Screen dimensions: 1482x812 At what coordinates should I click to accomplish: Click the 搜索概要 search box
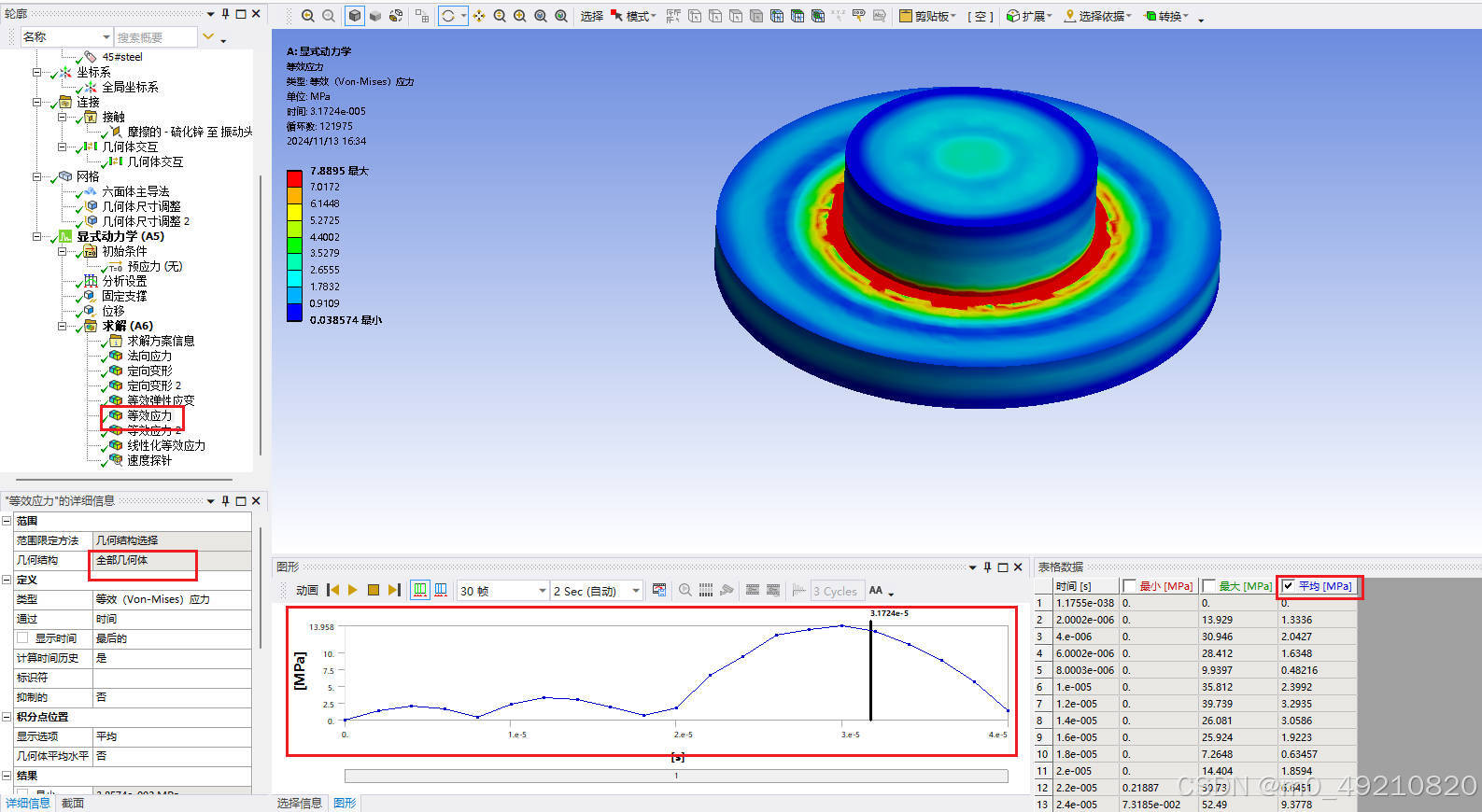click(155, 37)
